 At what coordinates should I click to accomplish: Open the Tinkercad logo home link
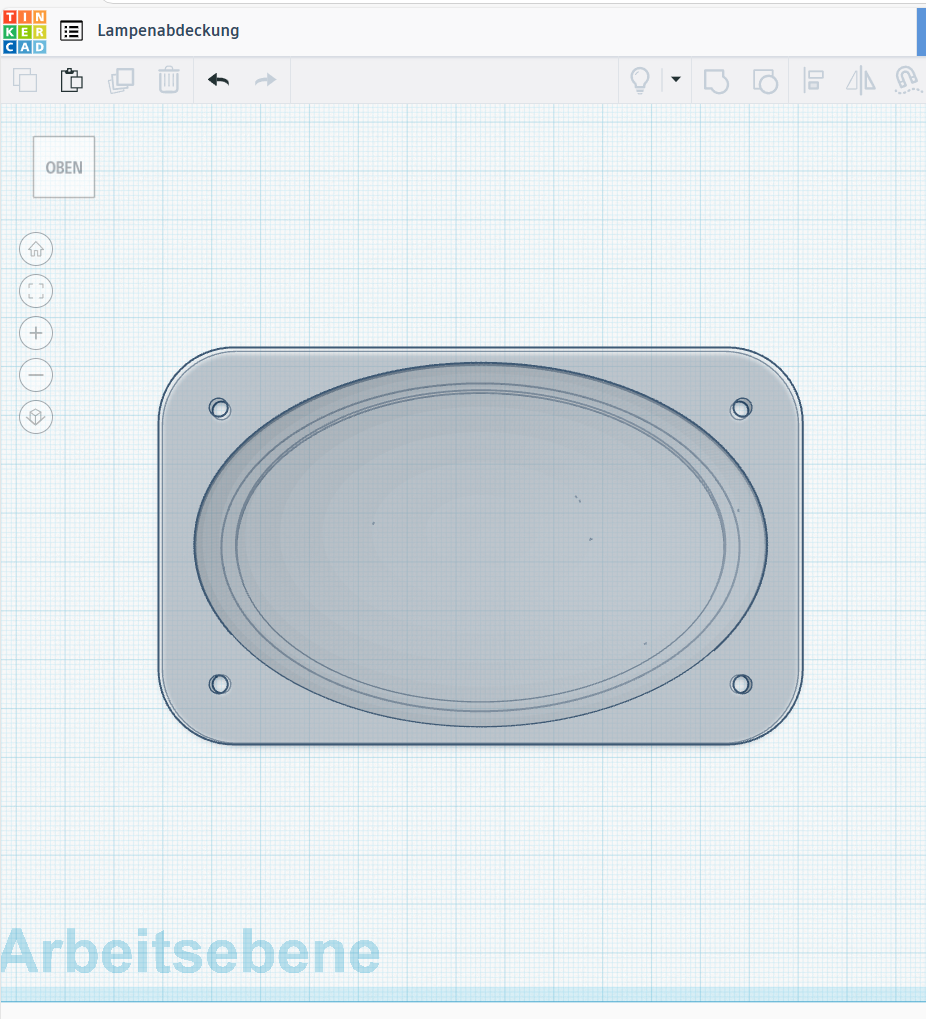point(25,31)
